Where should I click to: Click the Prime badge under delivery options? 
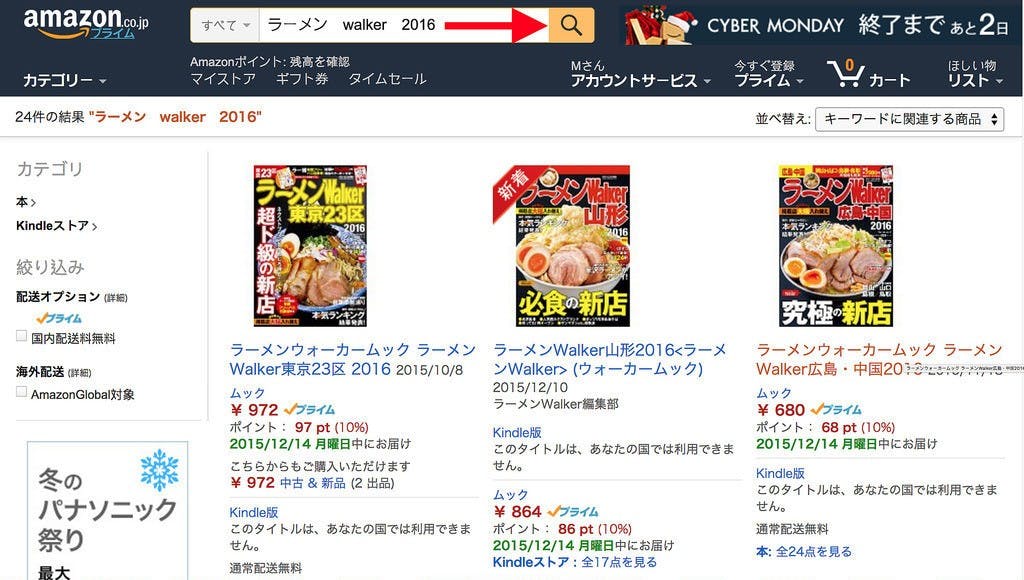pyautogui.click(x=59, y=318)
